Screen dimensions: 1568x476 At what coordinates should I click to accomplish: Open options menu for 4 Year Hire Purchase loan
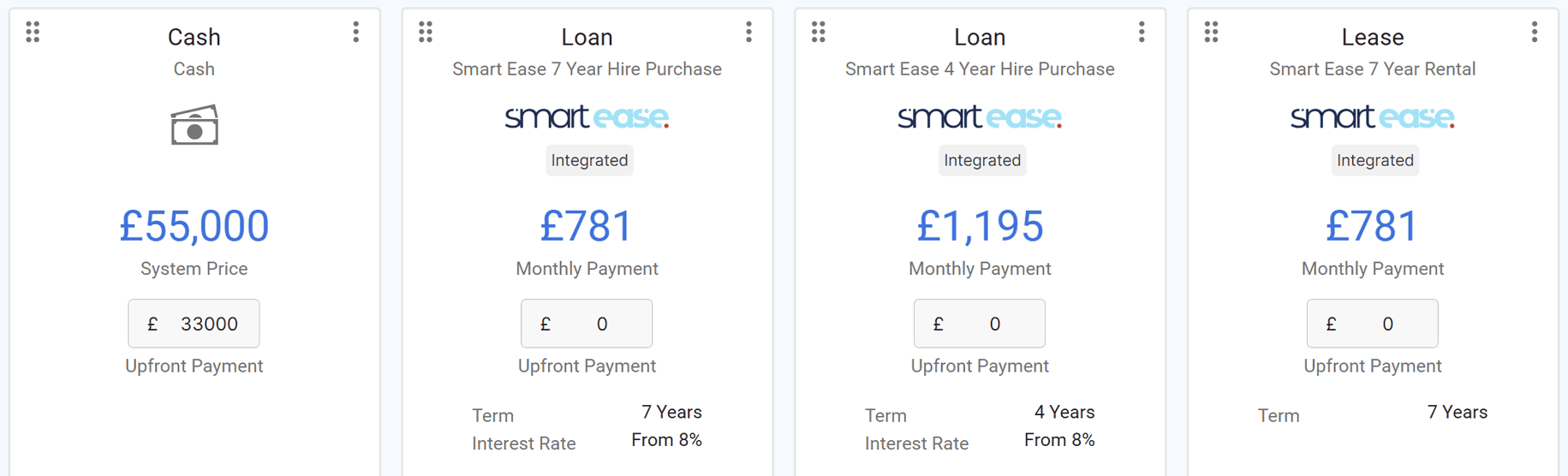click(1142, 33)
